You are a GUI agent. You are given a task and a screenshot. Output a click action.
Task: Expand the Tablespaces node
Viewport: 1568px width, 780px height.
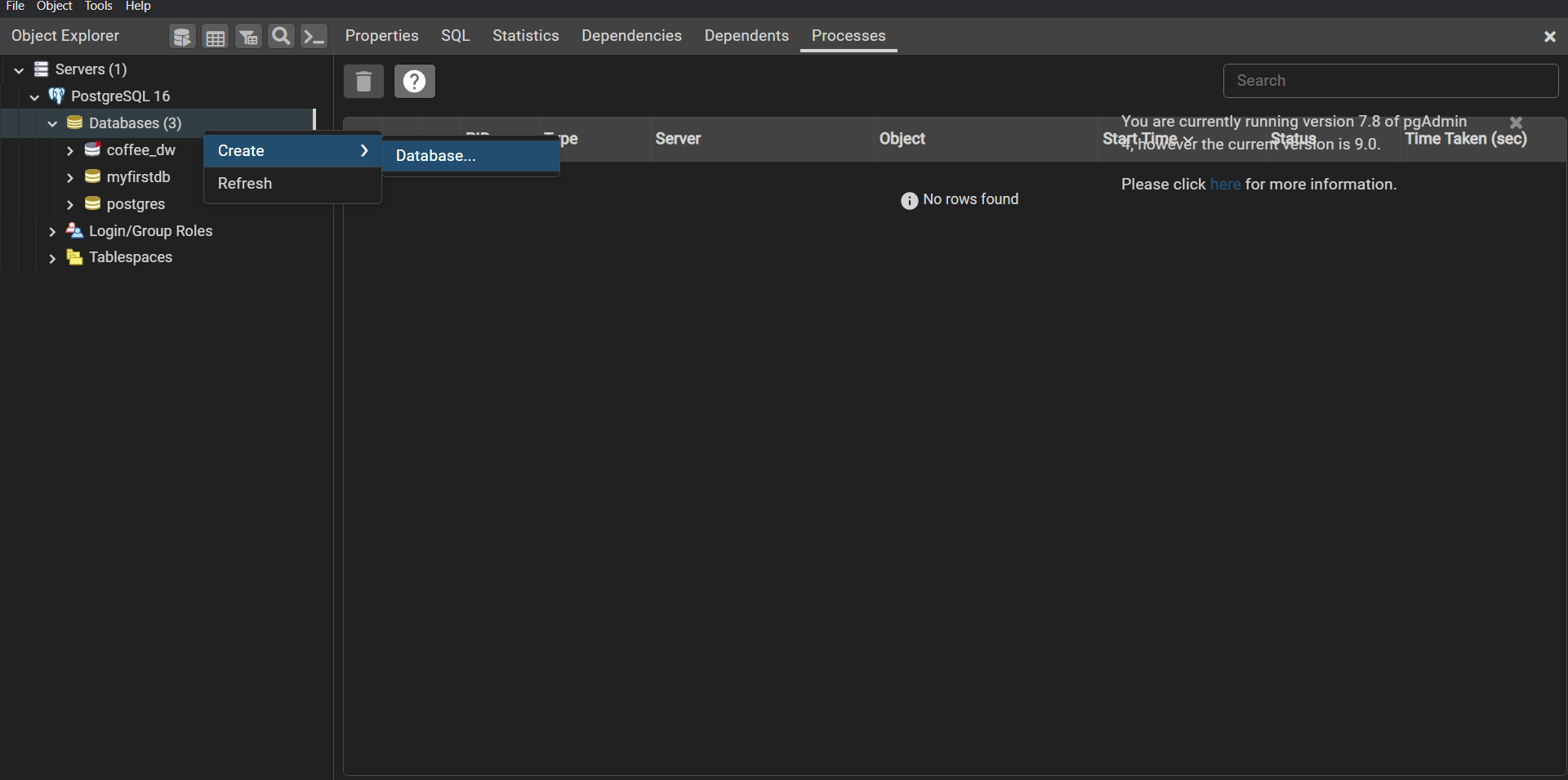pos(52,258)
